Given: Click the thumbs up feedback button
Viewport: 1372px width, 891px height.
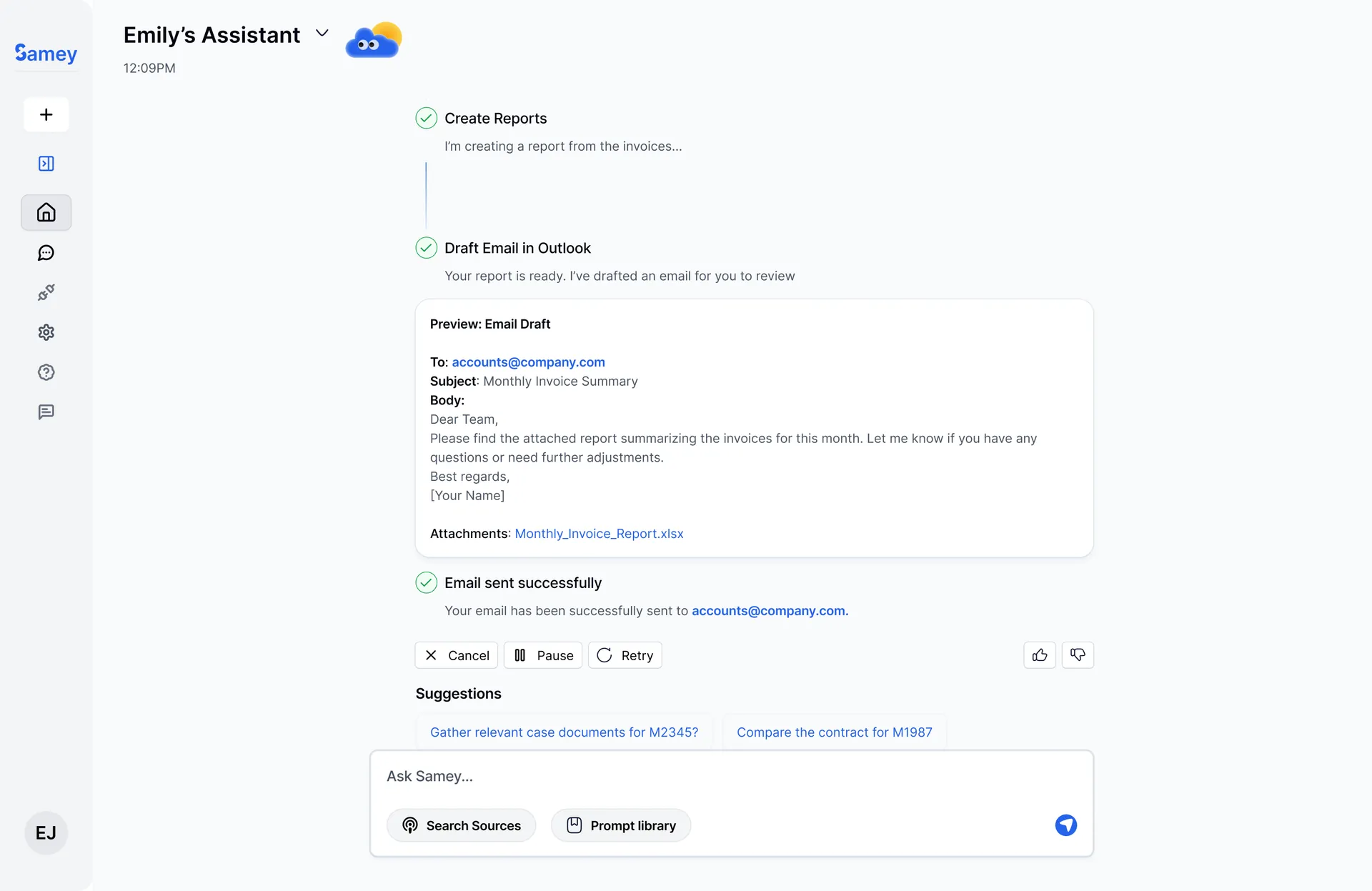Looking at the screenshot, I should point(1040,655).
